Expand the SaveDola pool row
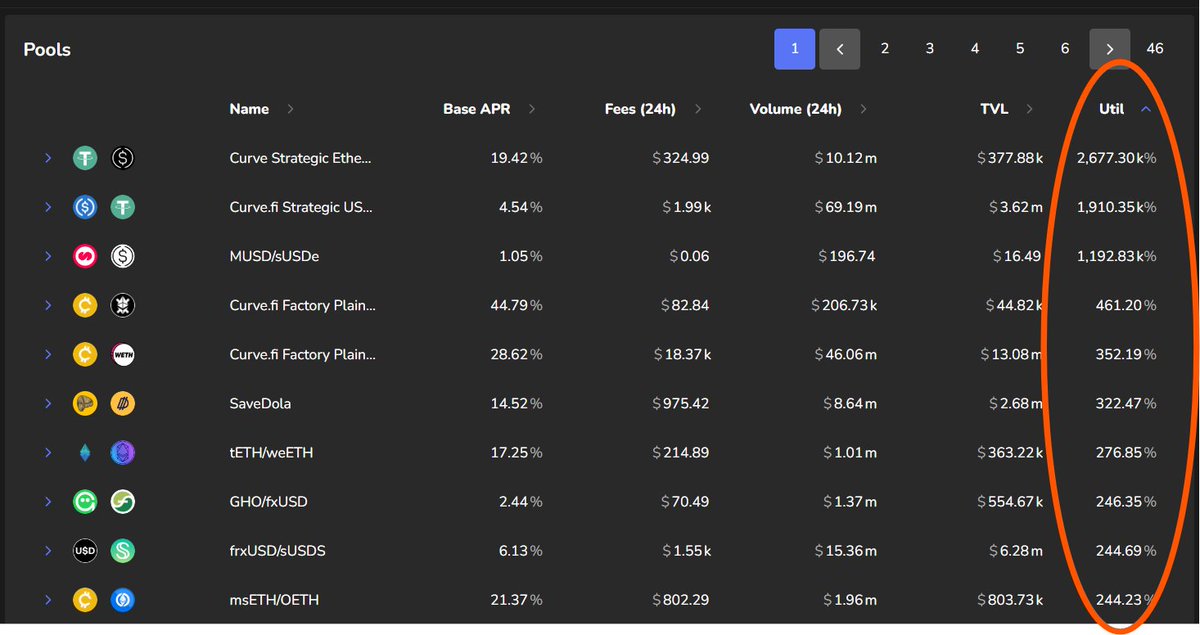The height and width of the screenshot is (635, 1200). point(47,403)
